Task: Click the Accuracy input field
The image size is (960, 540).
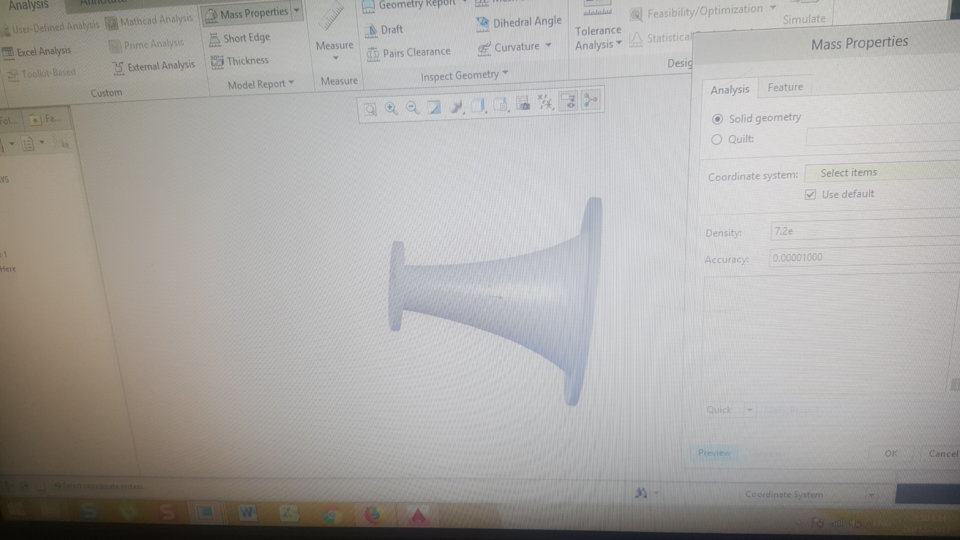Action: pos(864,257)
